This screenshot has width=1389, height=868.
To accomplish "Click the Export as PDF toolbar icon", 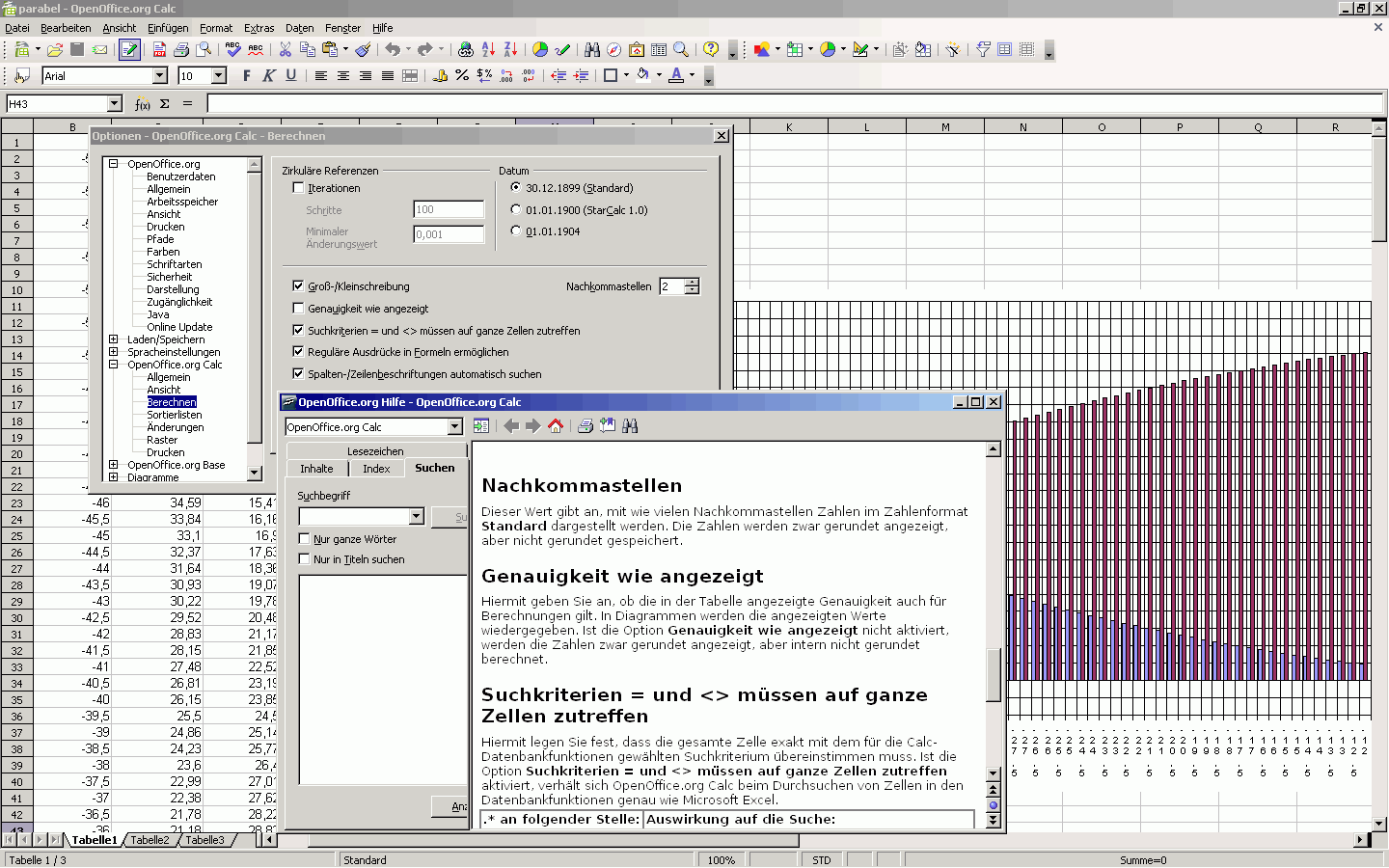I will pos(159,49).
